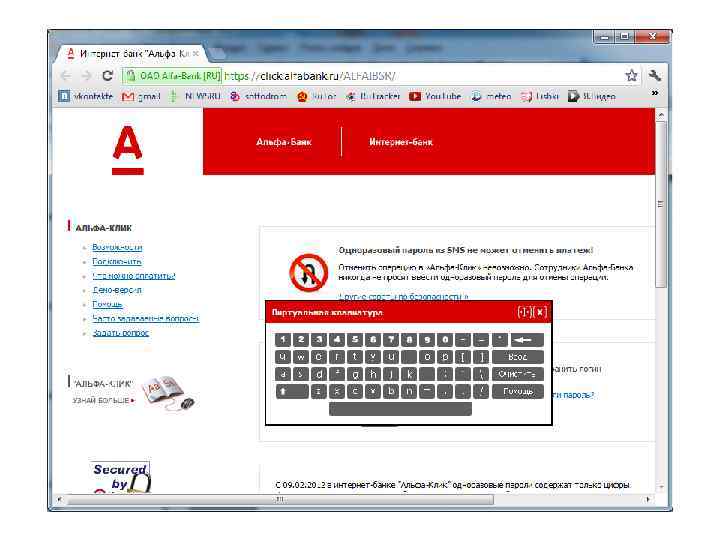This screenshot has width=720, height=540.
Task: Click the red Alfa-Bank logo
Action: pyautogui.click(x=128, y=151)
